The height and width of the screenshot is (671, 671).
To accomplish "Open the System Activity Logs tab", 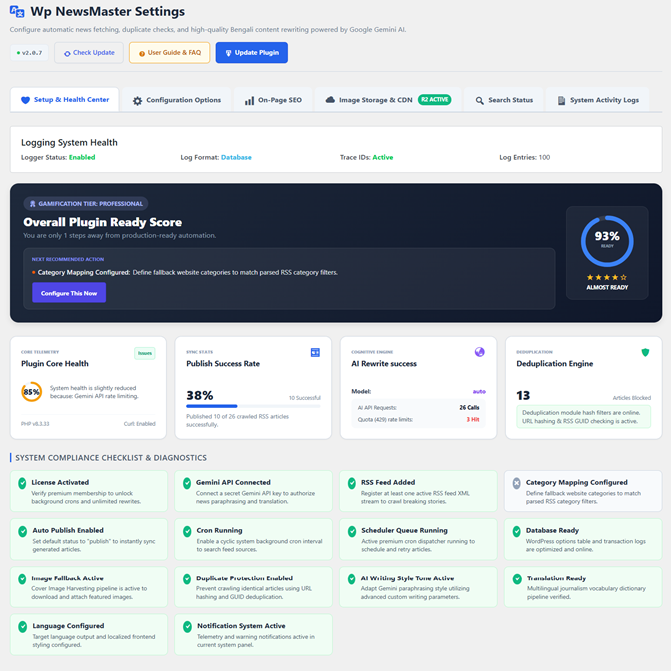I will pos(598,100).
